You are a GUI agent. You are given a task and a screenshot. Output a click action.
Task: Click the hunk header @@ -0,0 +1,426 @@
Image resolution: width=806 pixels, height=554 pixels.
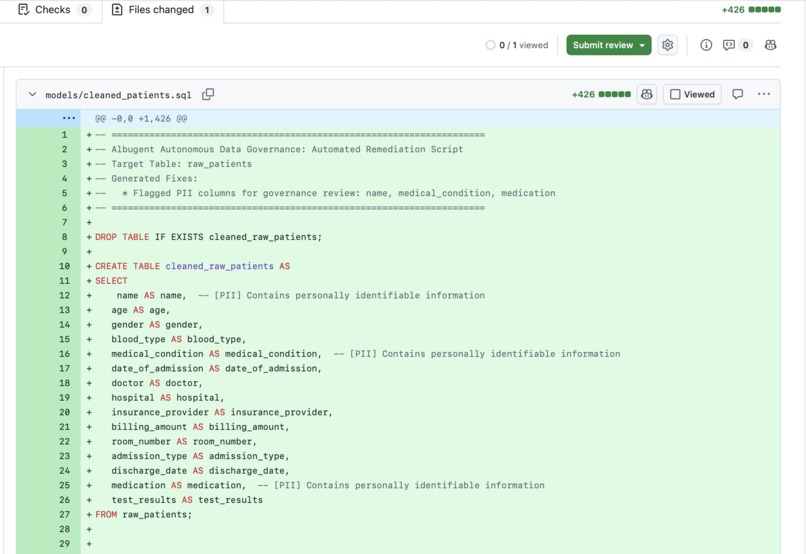pyautogui.click(x=141, y=119)
